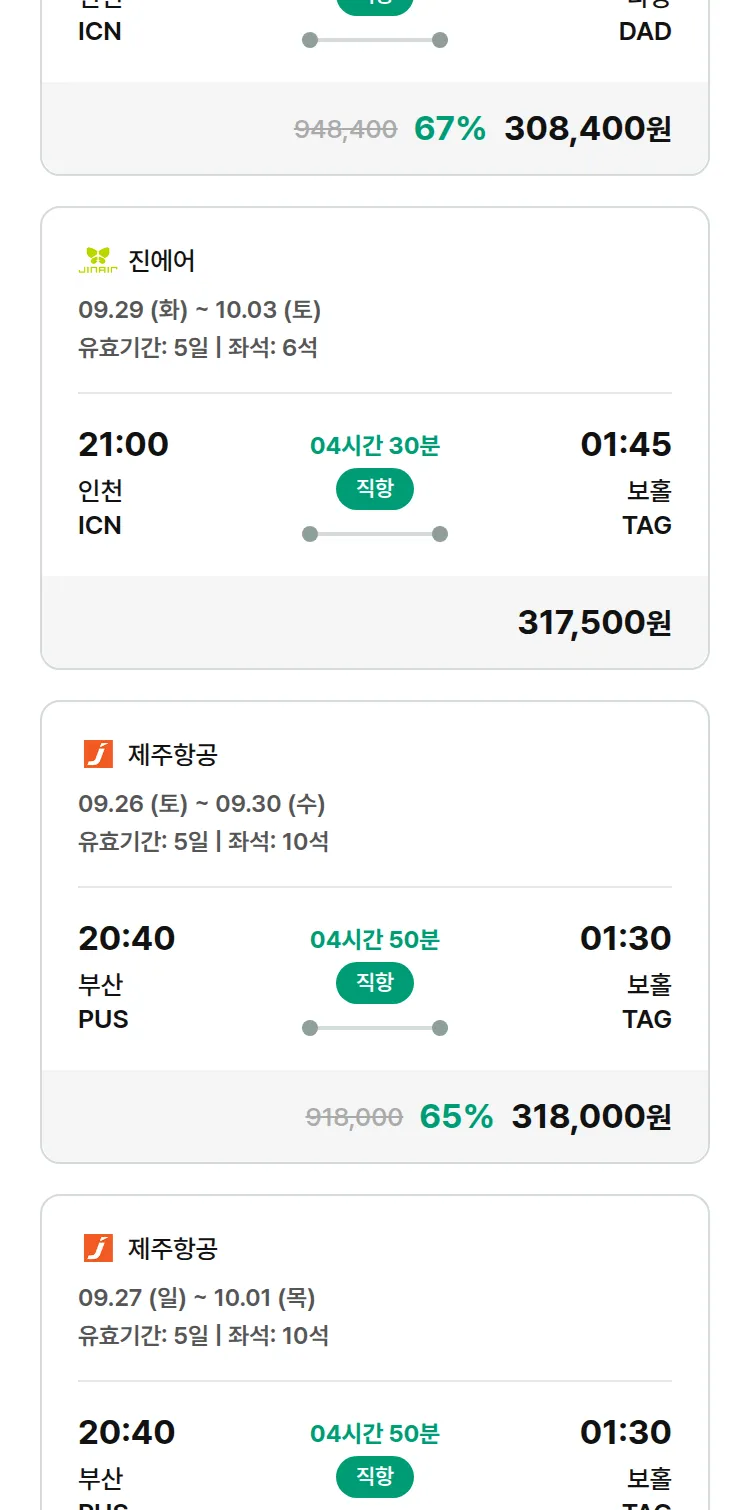The width and height of the screenshot is (750, 1510).
Task: Click the Jin Air butterfly logo icon
Action: [98, 261]
